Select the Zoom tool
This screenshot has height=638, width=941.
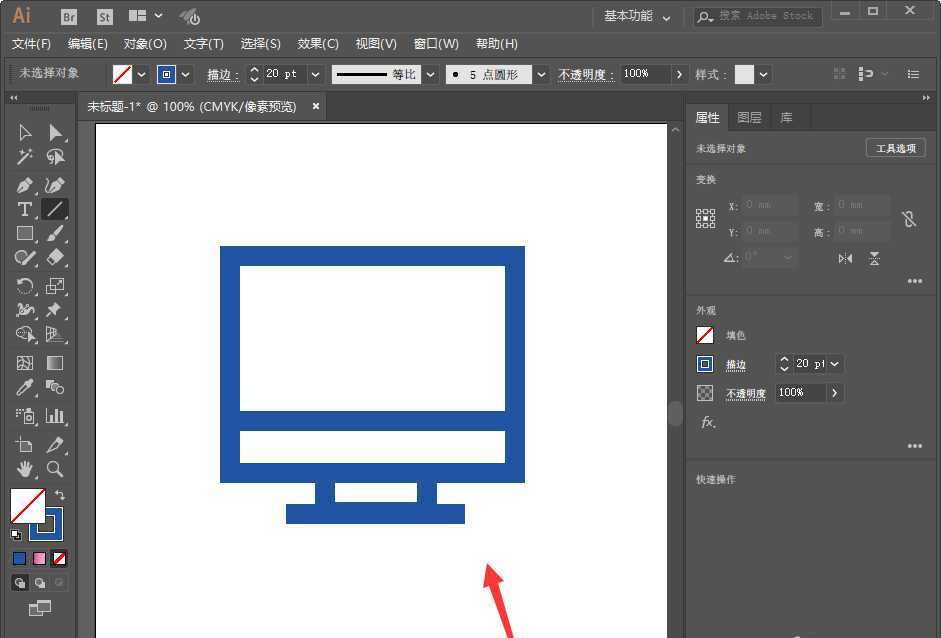55,469
